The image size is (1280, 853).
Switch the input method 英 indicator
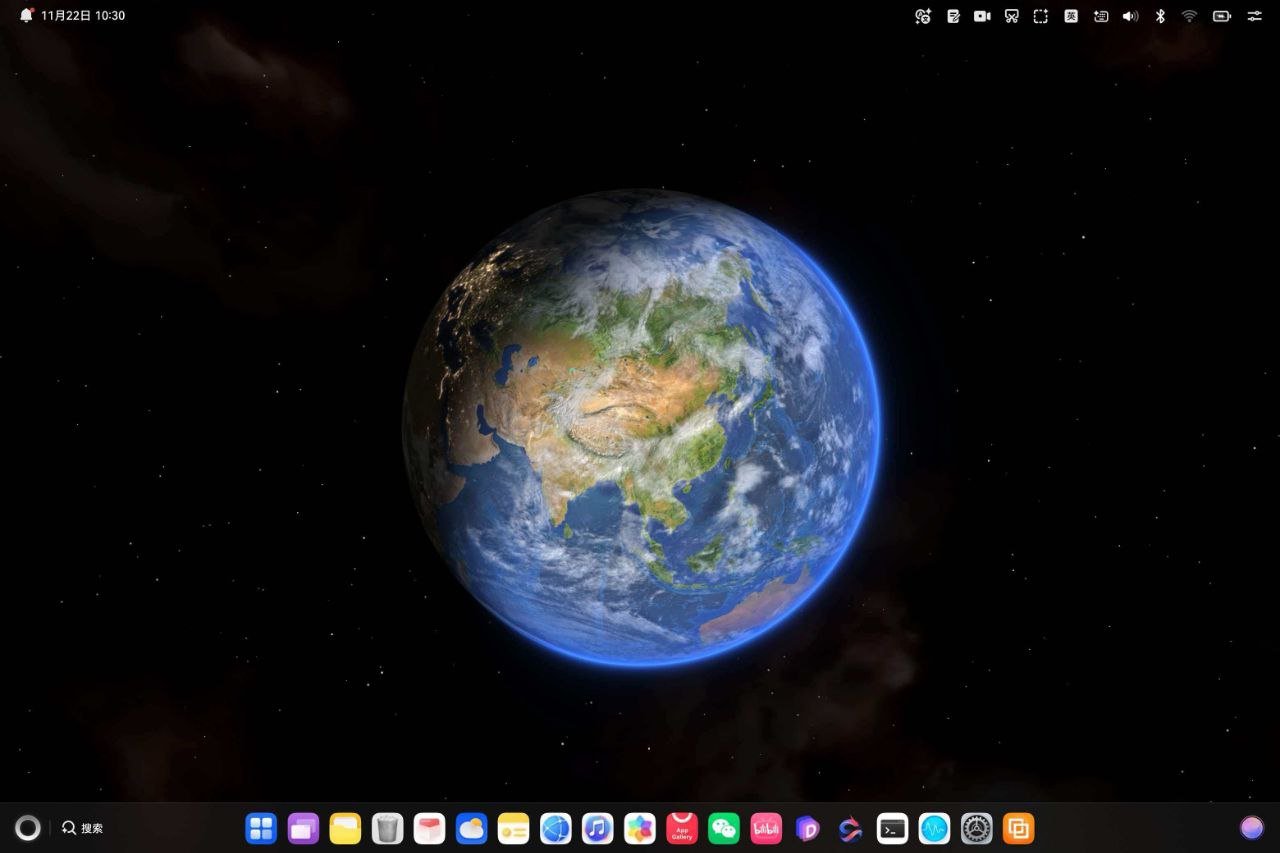pyautogui.click(x=1071, y=16)
